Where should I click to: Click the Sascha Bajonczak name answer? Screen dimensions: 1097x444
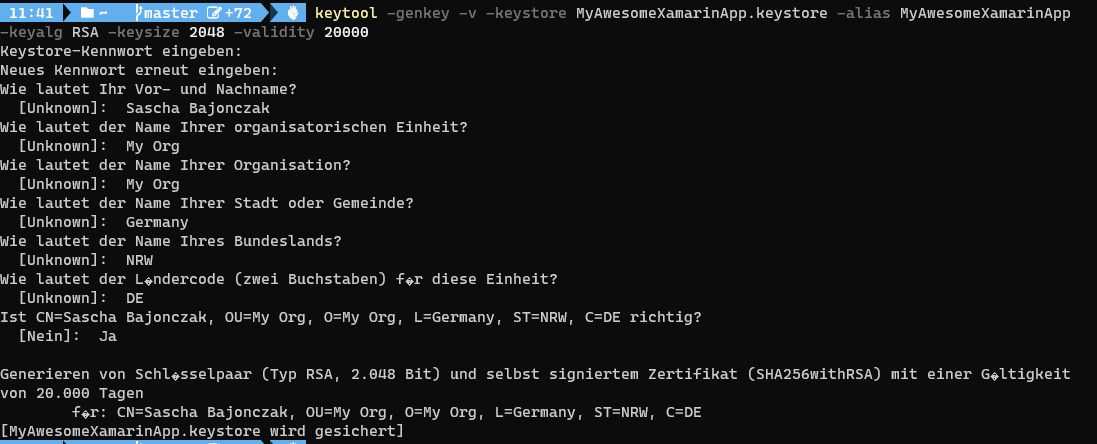point(197,108)
